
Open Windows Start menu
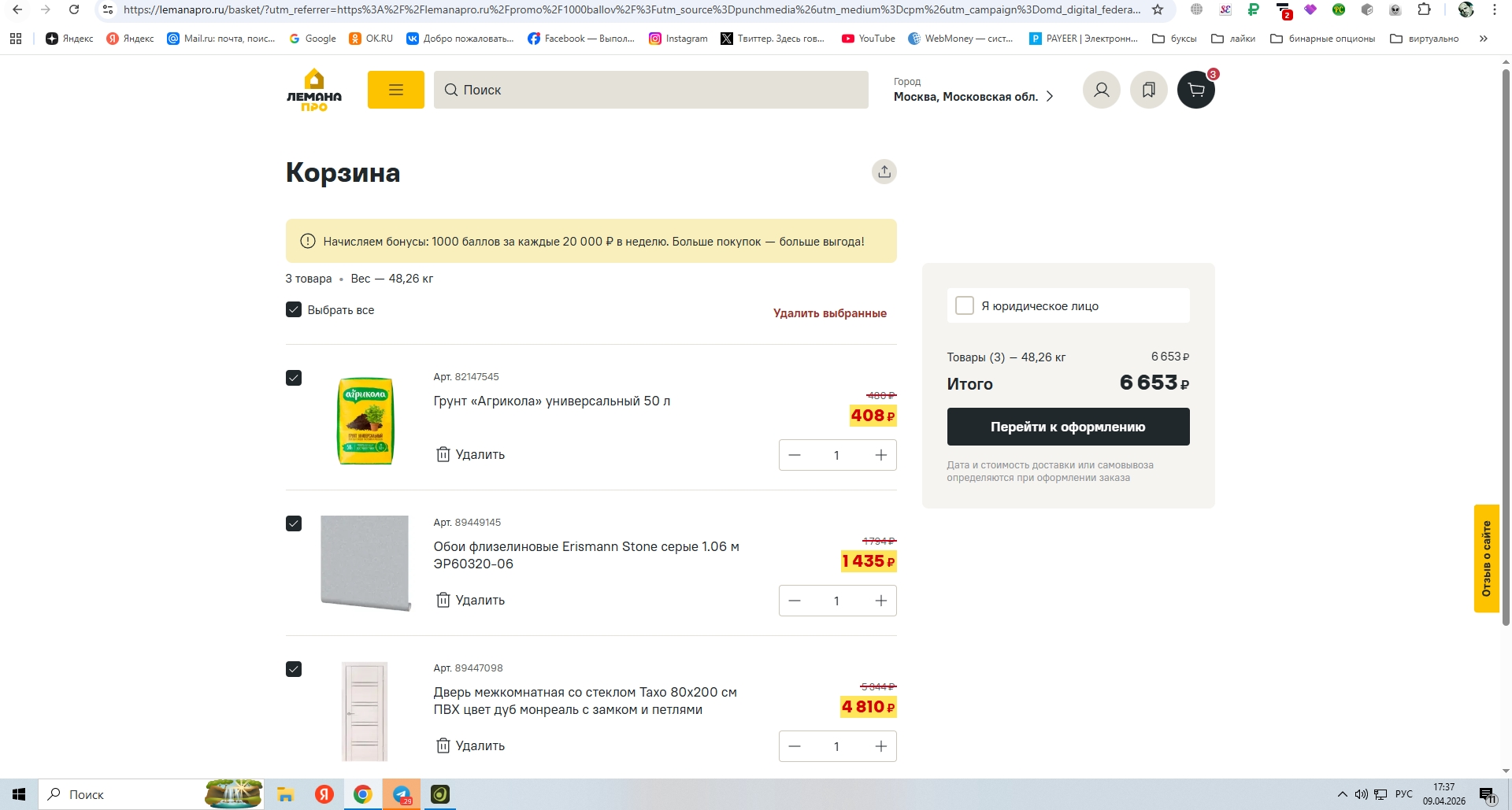click(19, 794)
